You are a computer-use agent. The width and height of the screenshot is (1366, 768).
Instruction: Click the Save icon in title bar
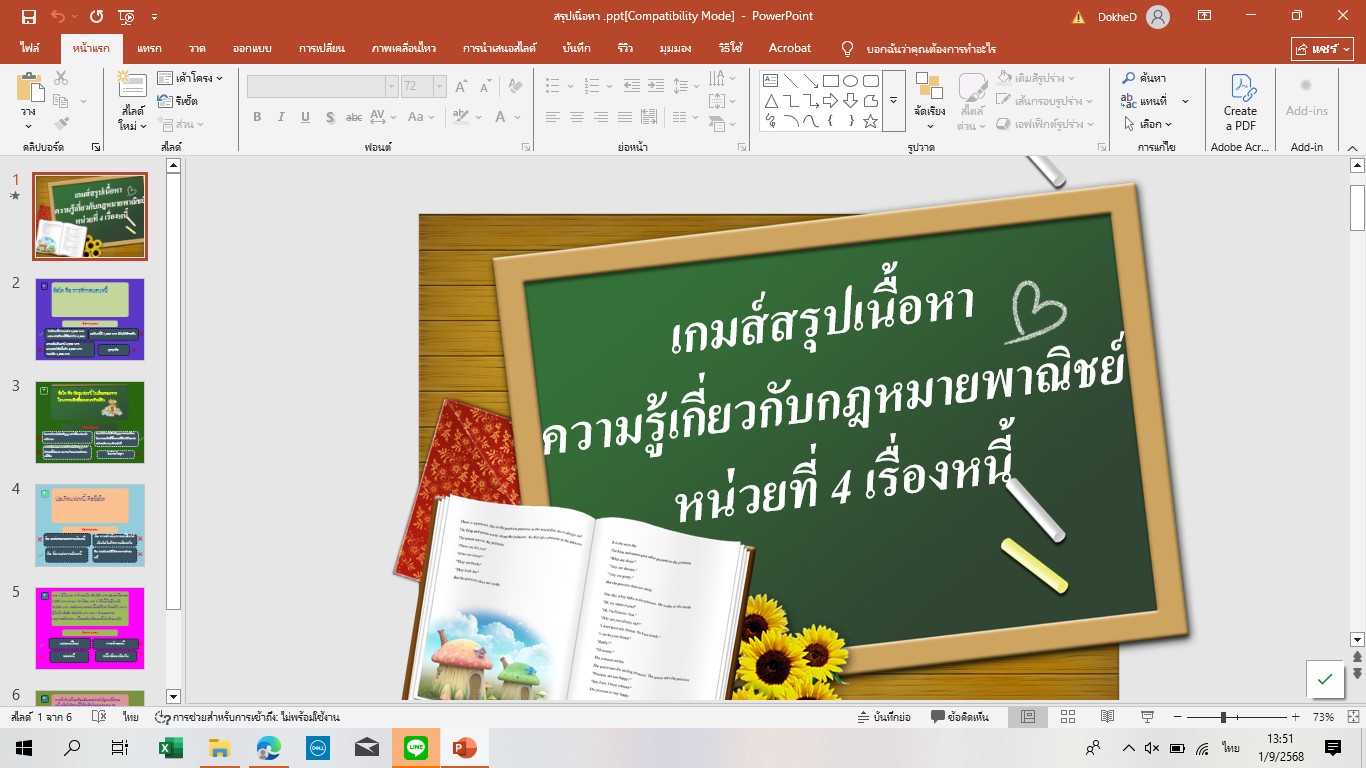pos(28,16)
